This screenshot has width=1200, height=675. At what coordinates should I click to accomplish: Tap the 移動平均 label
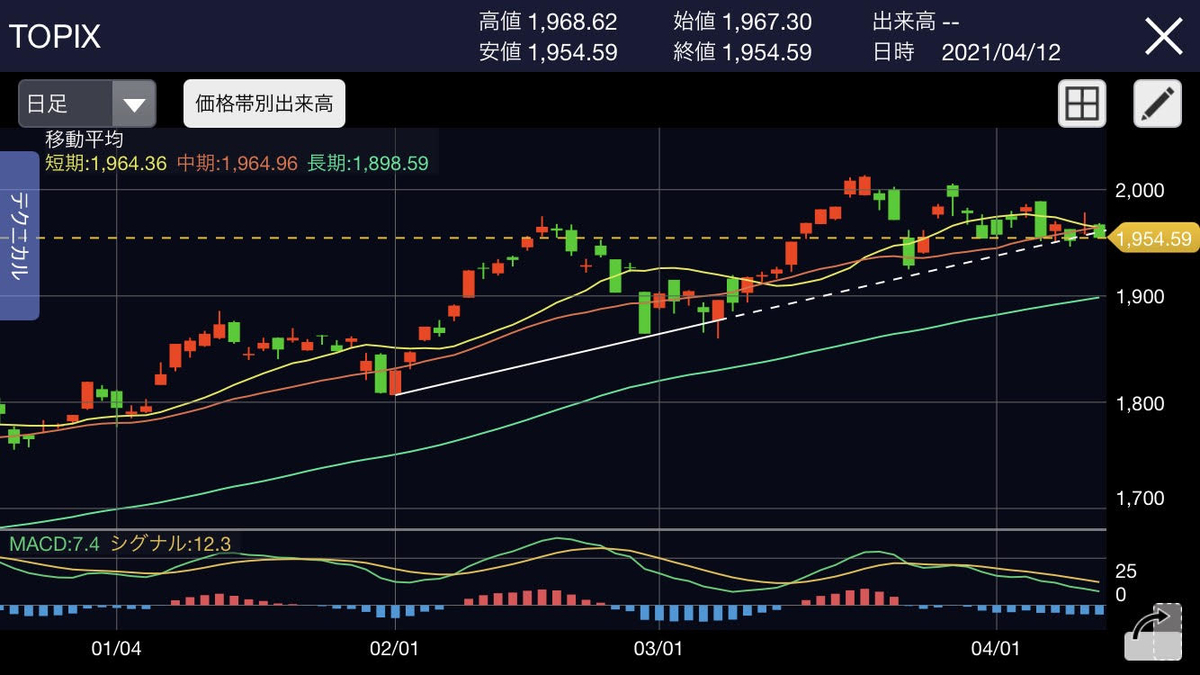(85, 141)
